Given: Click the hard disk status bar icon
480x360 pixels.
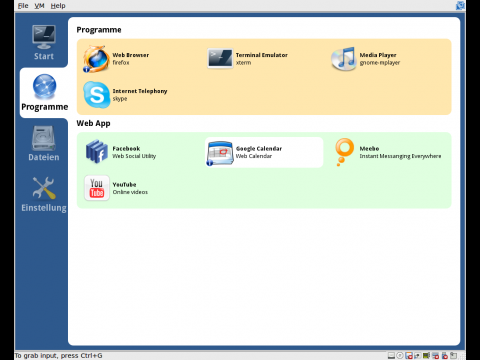Looking at the screenshot, I should pyautogui.click(x=391, y=356).
